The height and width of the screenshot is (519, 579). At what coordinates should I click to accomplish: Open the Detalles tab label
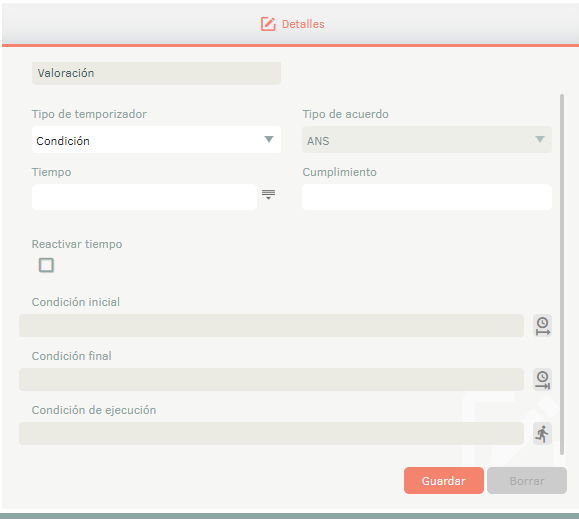(303, 24)
